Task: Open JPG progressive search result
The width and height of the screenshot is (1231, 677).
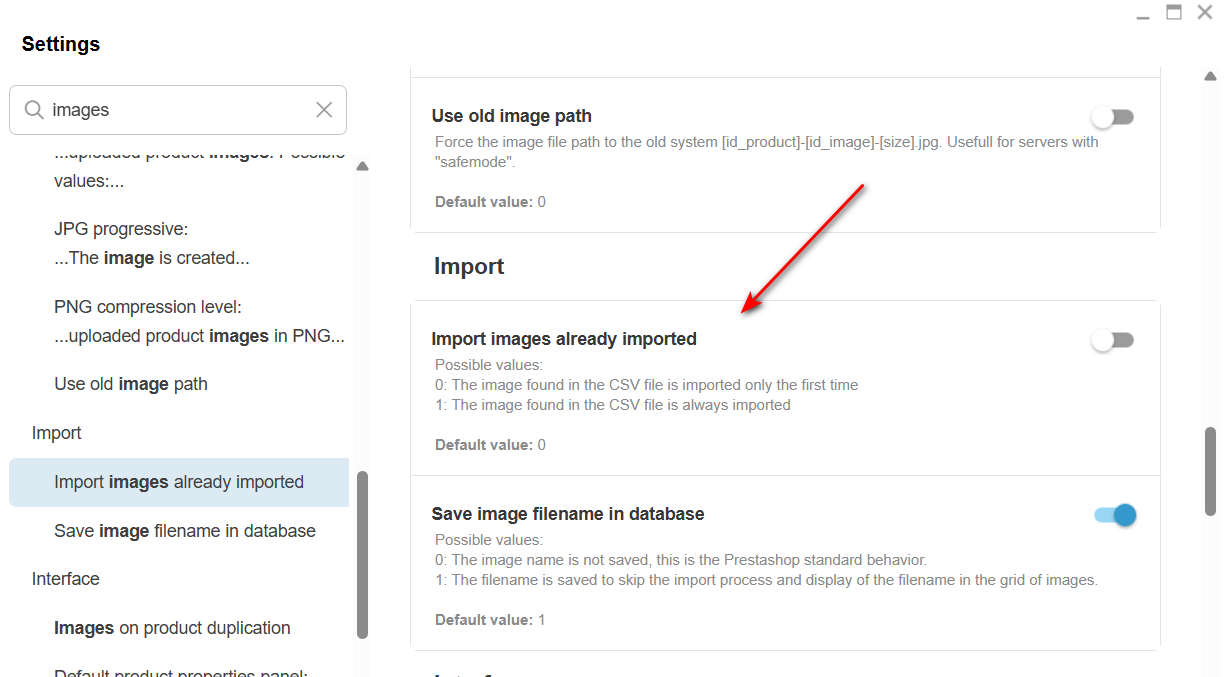Action: pyautogui.click(x=152, y=243)
